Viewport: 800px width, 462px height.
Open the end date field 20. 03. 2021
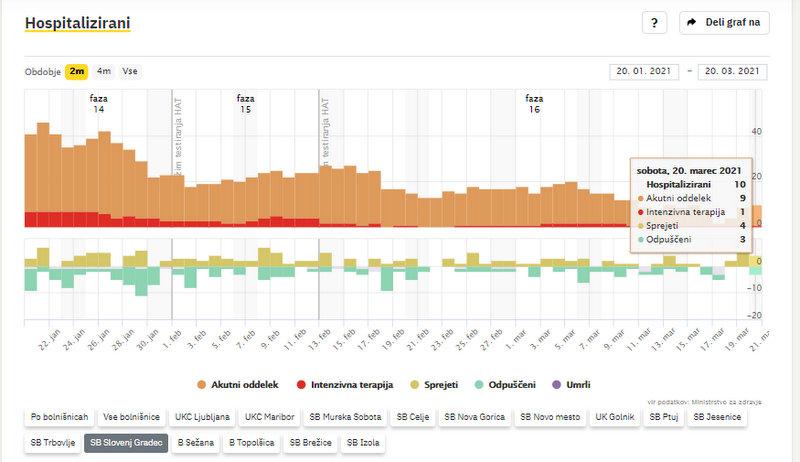732,71
